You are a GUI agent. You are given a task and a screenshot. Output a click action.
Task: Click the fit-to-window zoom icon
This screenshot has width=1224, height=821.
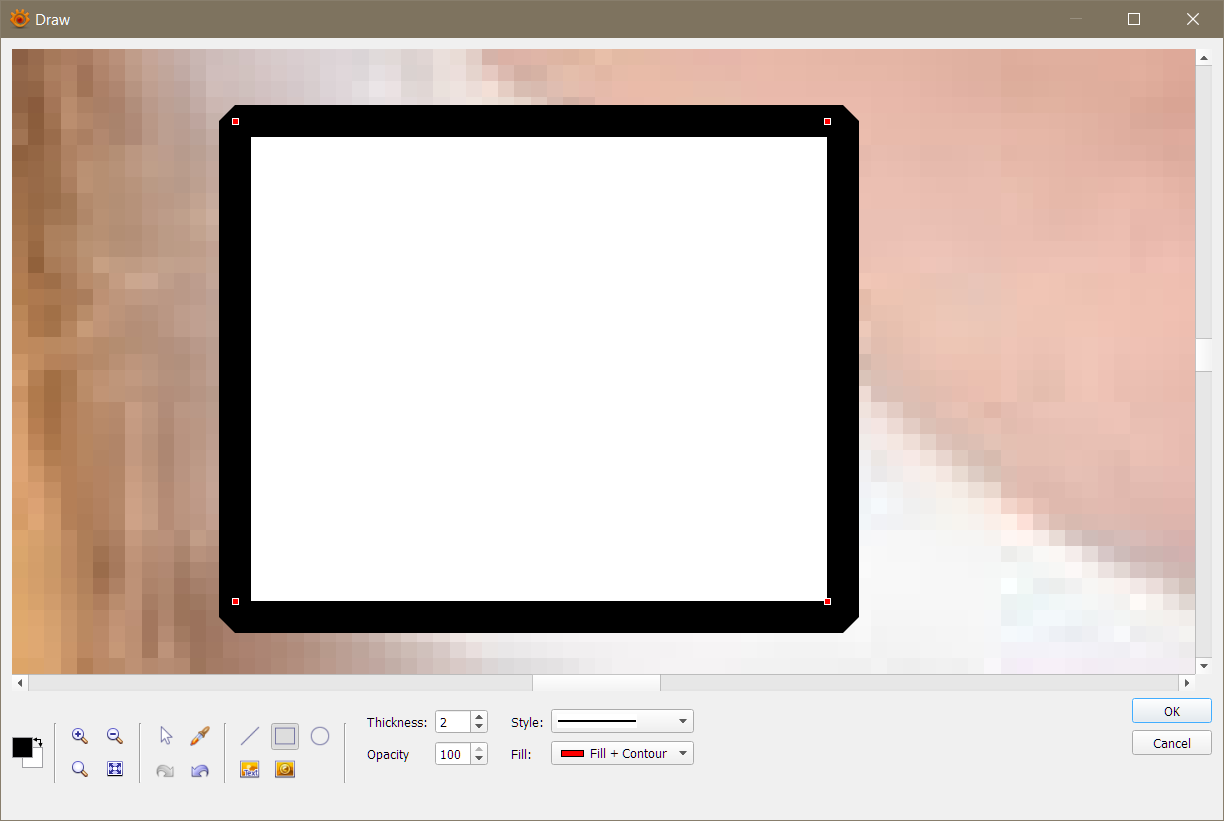click(x=115, y=769)
